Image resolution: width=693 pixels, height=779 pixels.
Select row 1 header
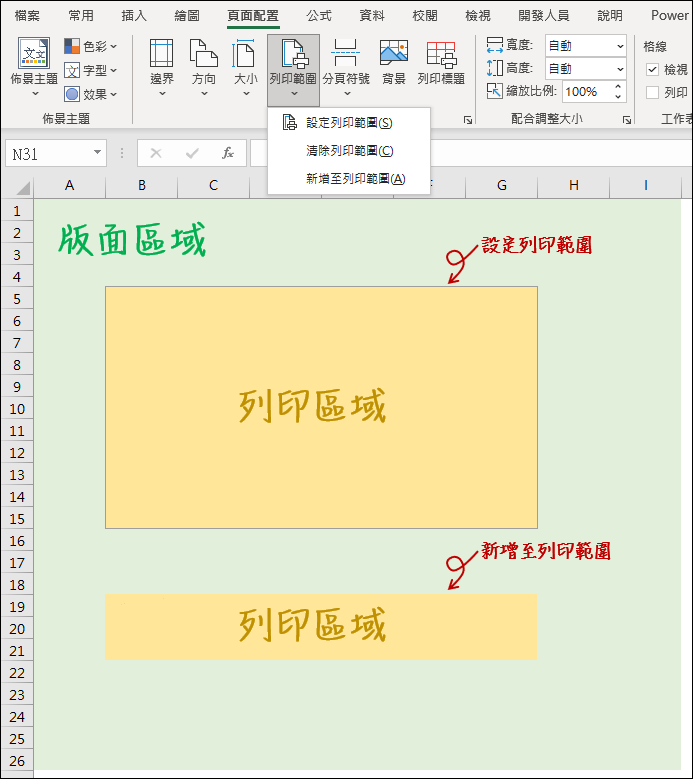tap(17, 211)
